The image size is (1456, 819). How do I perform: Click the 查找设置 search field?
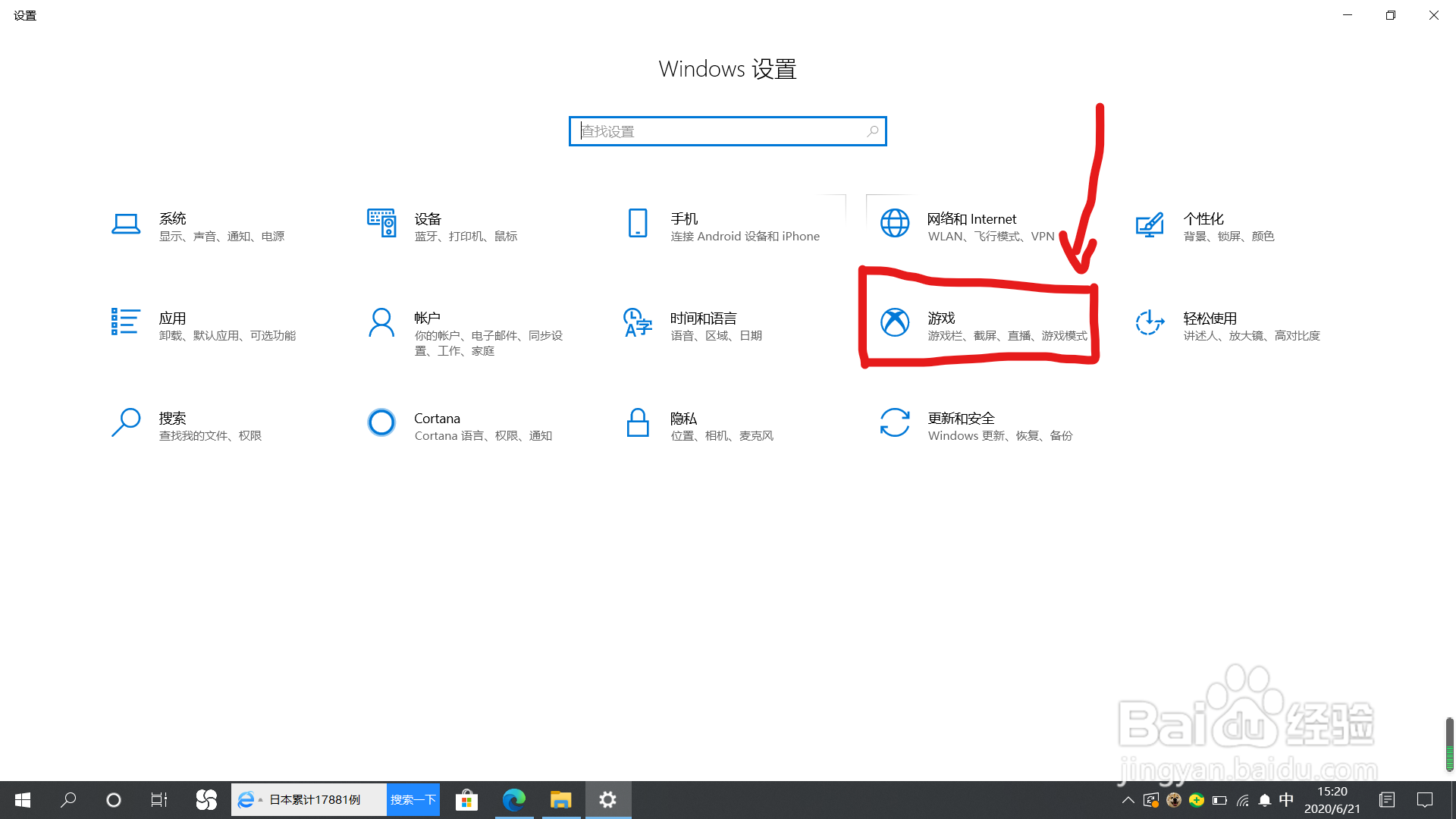(727, 130)
